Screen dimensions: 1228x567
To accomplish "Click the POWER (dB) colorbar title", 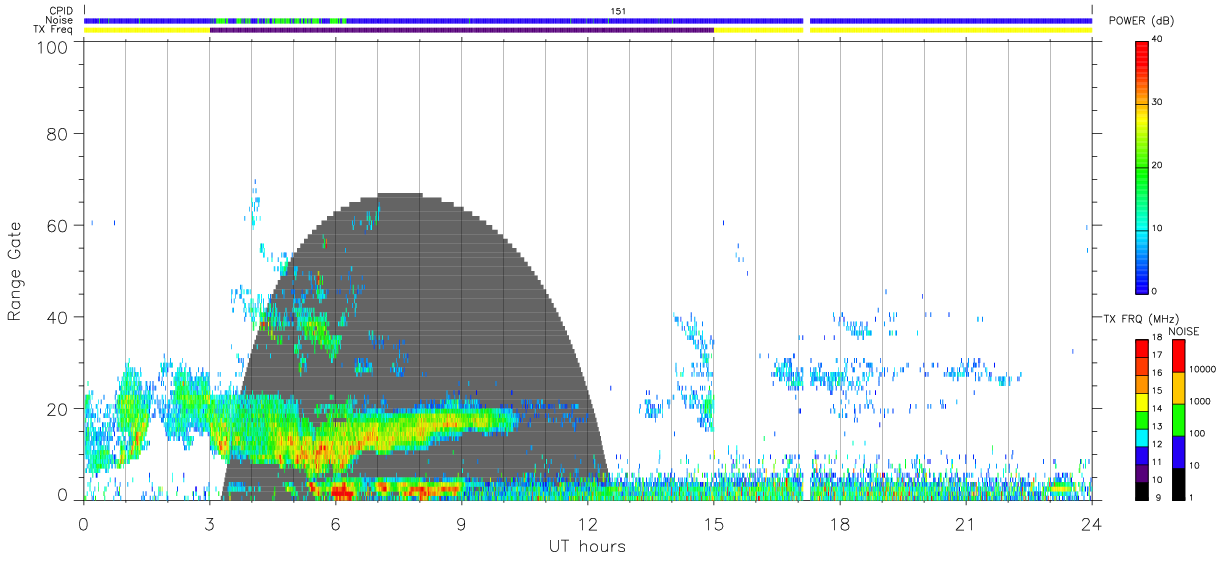I will 1142,21.
